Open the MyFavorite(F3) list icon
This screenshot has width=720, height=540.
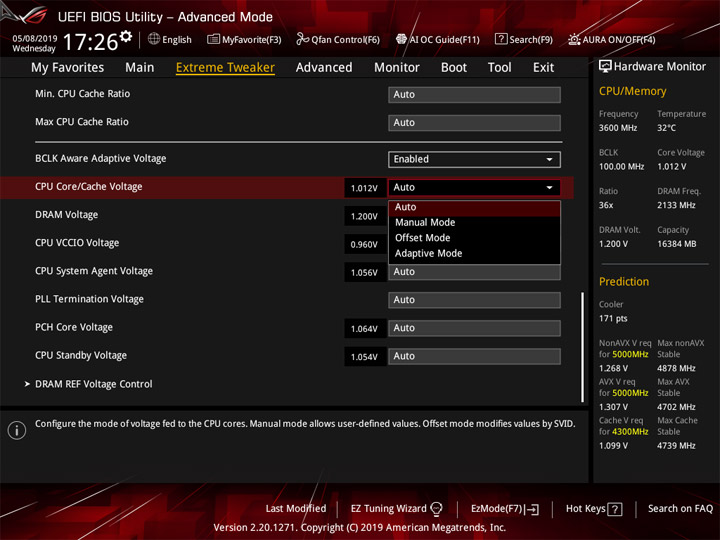213,39
